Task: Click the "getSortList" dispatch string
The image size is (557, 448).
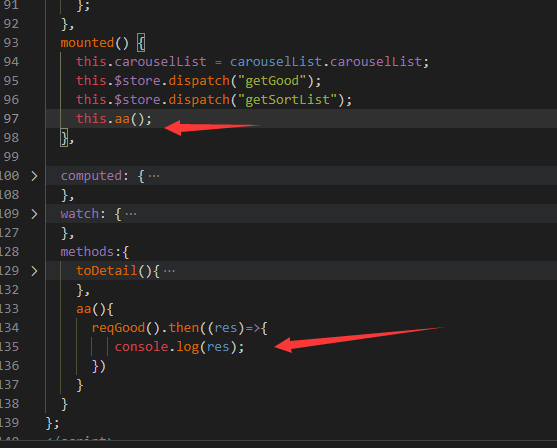Action: pos(287,100)
